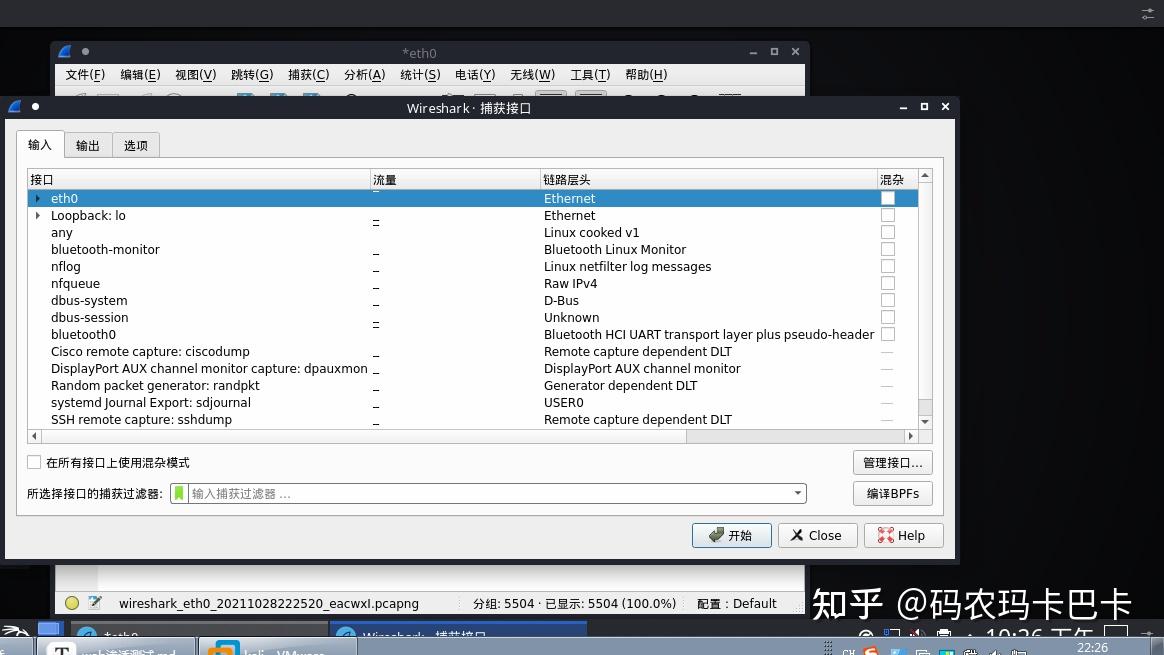
Task: Select the blue workspace icon in the taskbar
Action: click(49, 630)
